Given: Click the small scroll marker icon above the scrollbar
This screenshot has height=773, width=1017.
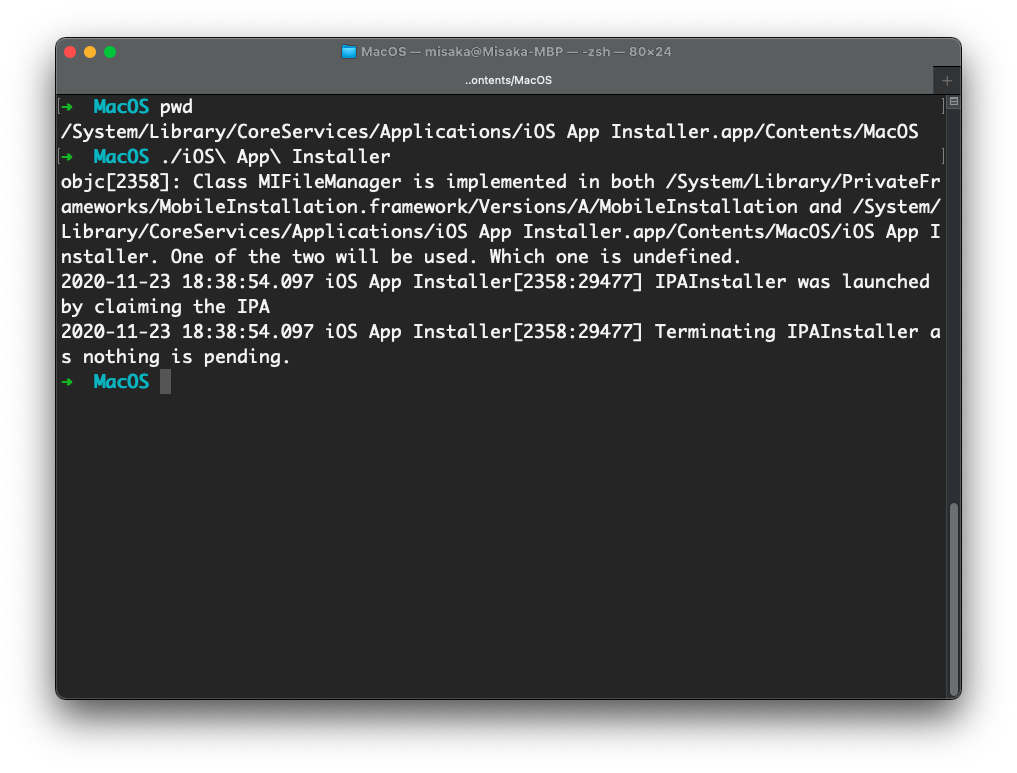Looking at the screenshot, I should click(953, 101).
